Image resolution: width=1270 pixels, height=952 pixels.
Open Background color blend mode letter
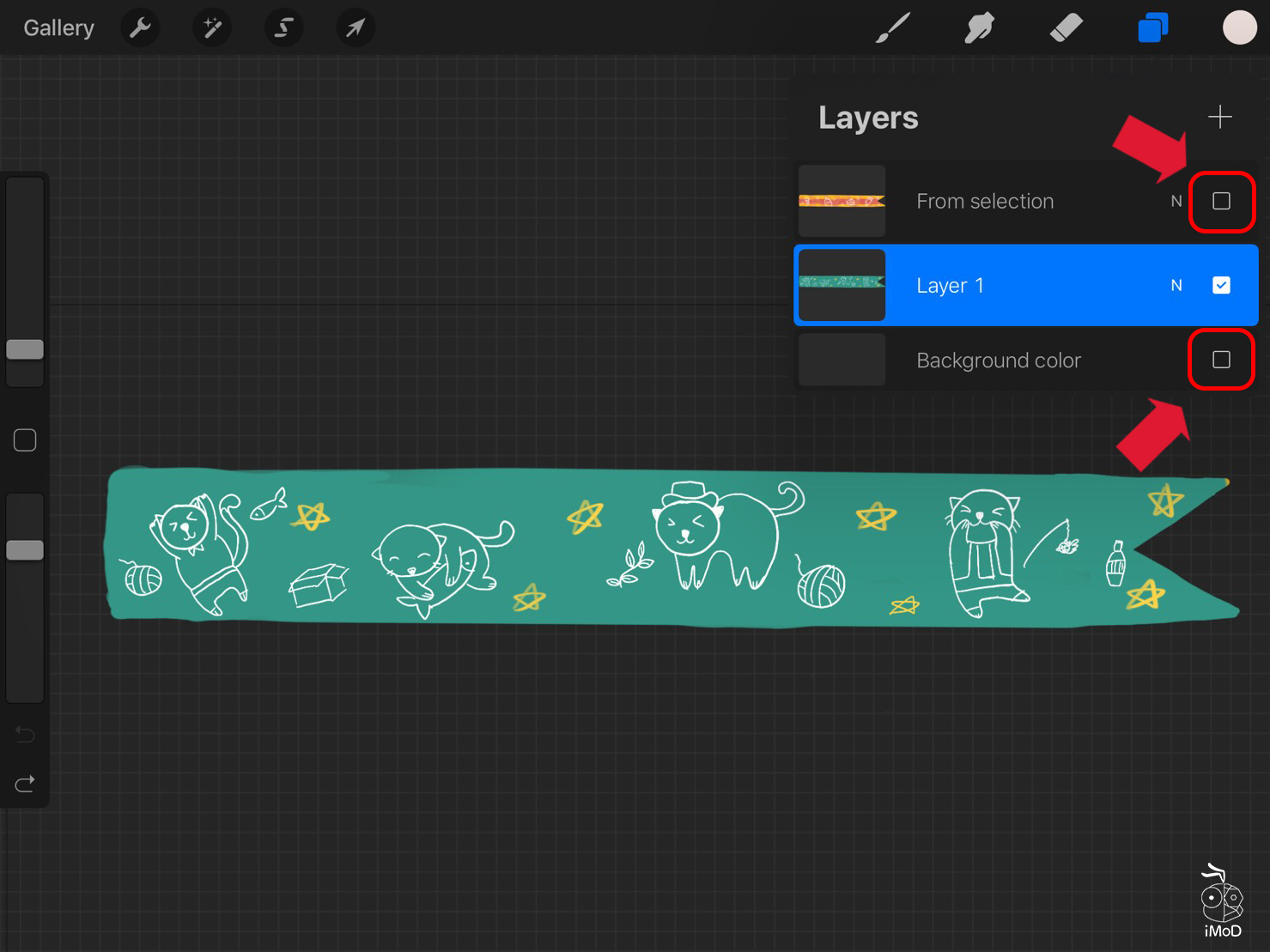click(x=1176, y=360)
